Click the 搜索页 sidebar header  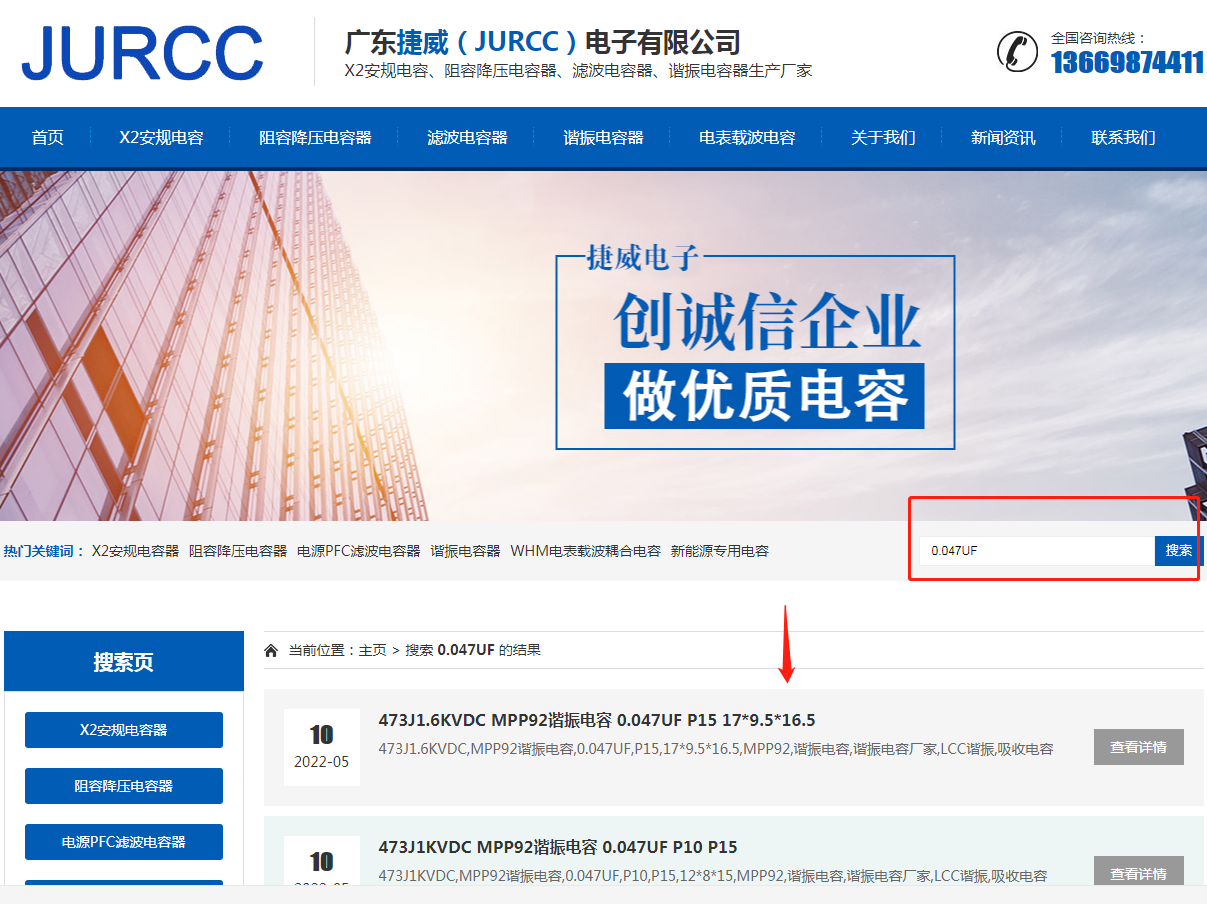pyautogui.click(x=124, y=661)
